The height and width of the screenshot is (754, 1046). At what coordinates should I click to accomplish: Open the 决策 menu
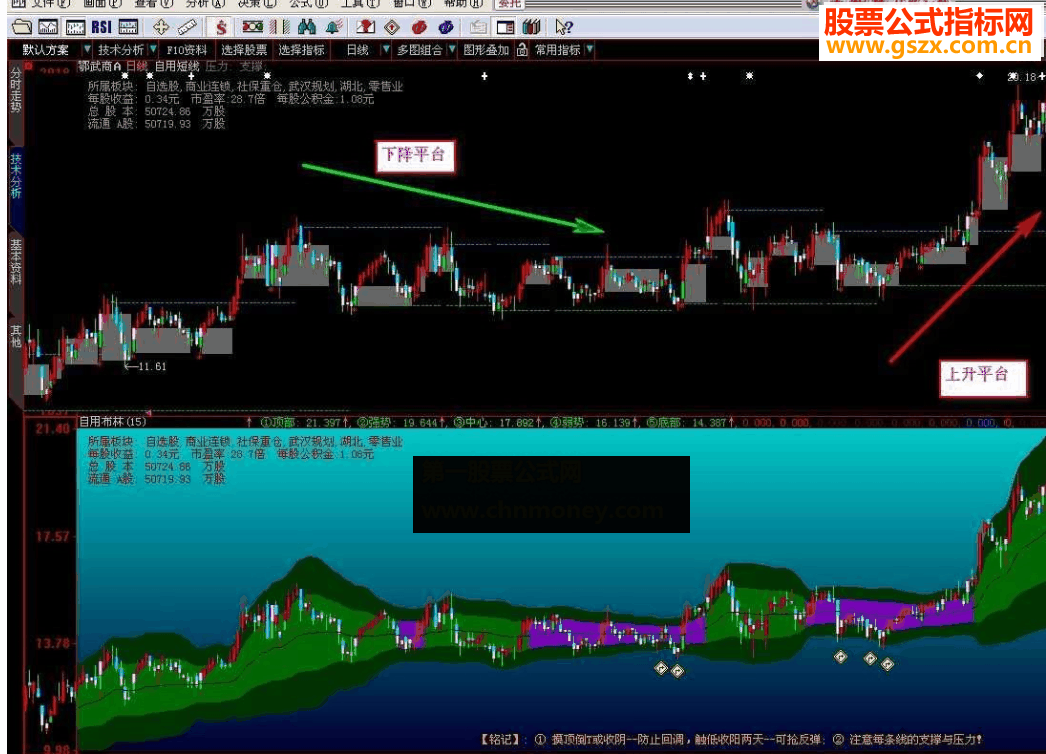click(257, 3)
